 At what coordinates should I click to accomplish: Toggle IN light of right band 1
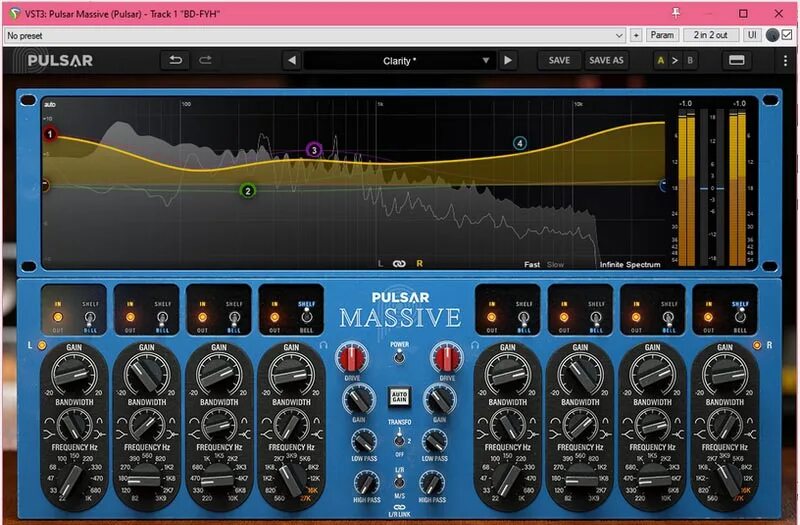[x=491, y=317]
